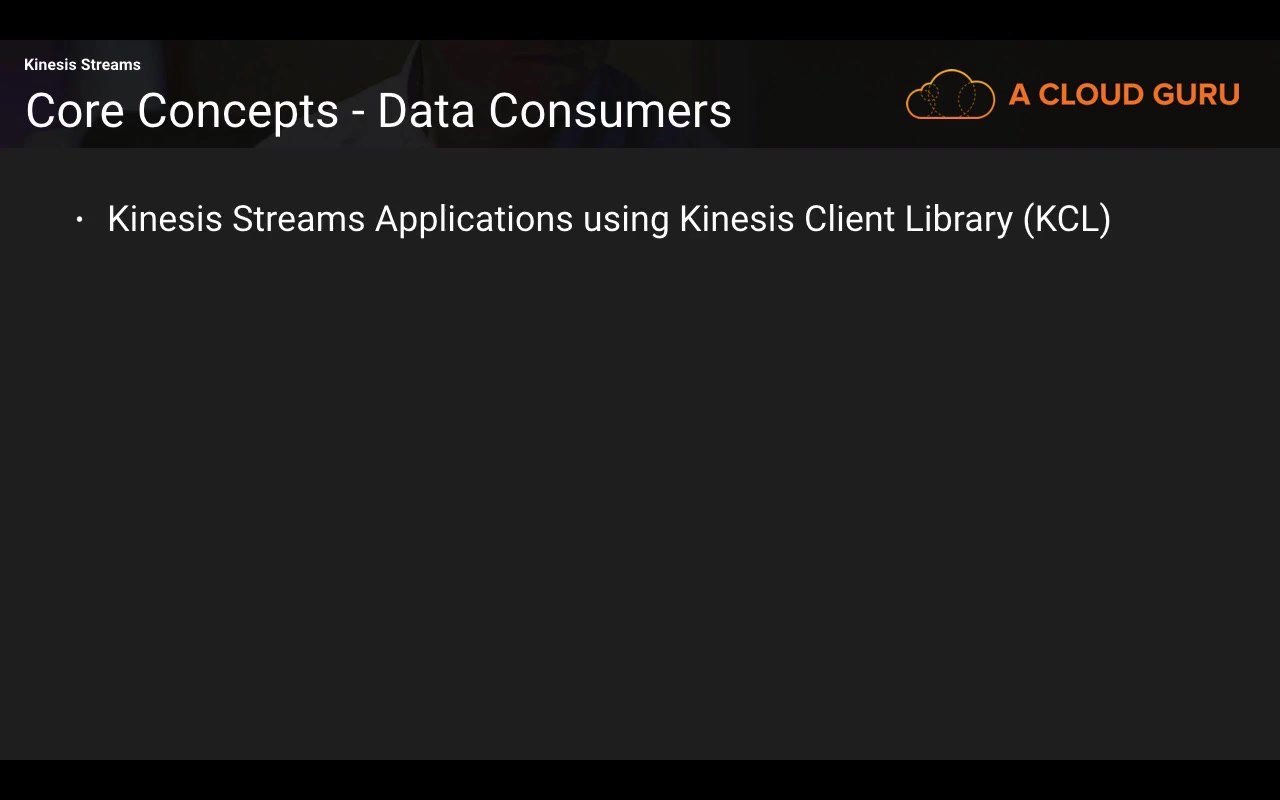Click the word Streams in the bullet line

tap(298, 219)
